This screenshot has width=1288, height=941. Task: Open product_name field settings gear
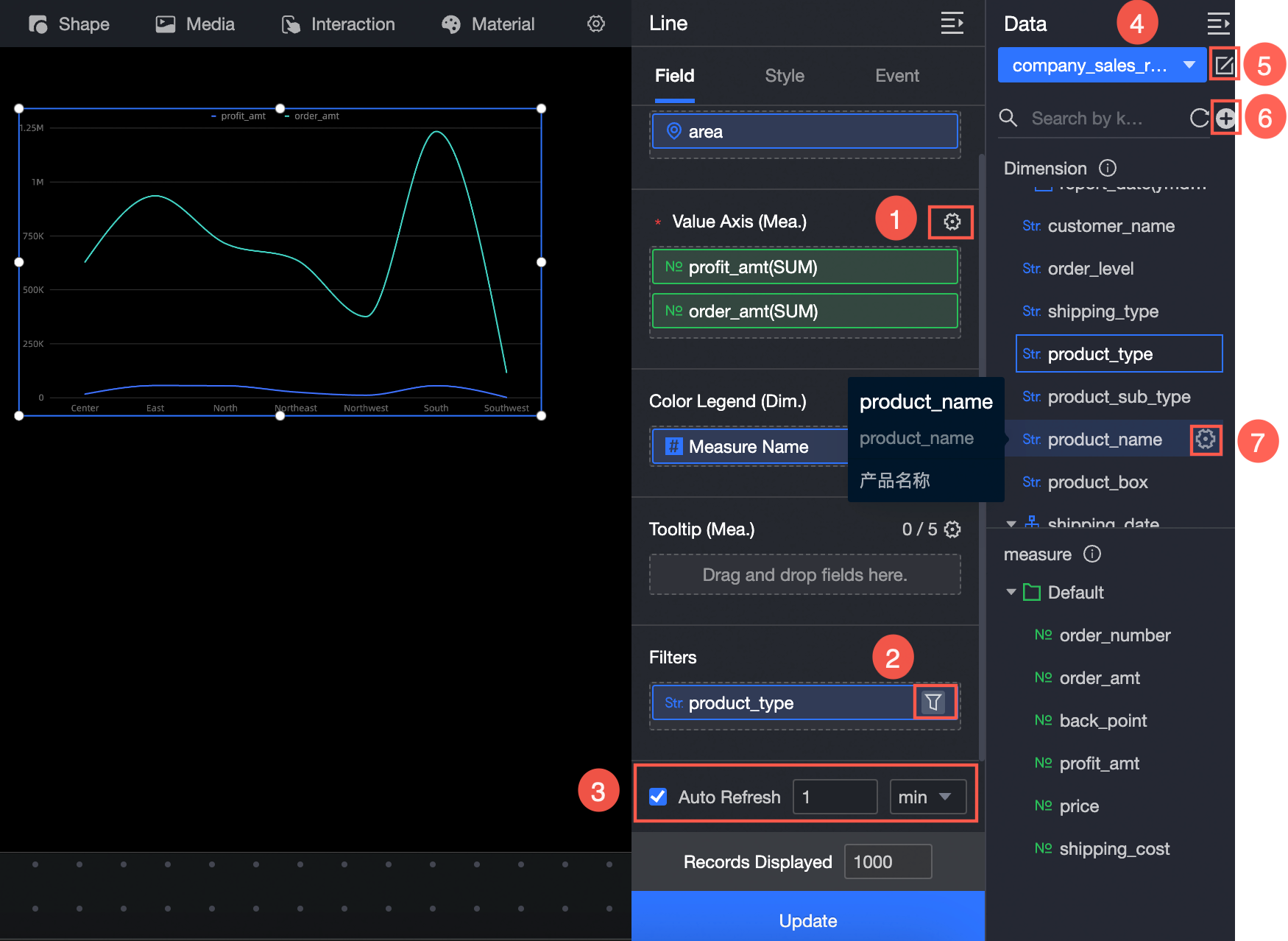coord(1205,440)
